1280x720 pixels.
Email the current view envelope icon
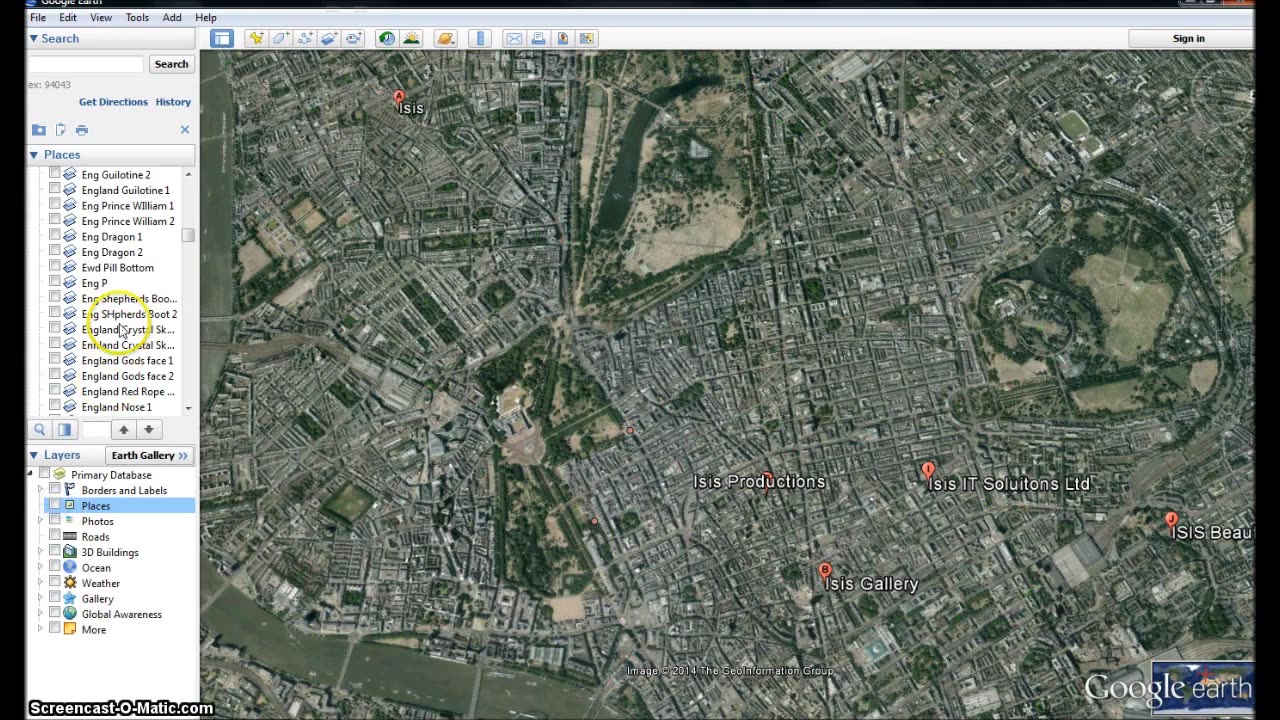514,38
